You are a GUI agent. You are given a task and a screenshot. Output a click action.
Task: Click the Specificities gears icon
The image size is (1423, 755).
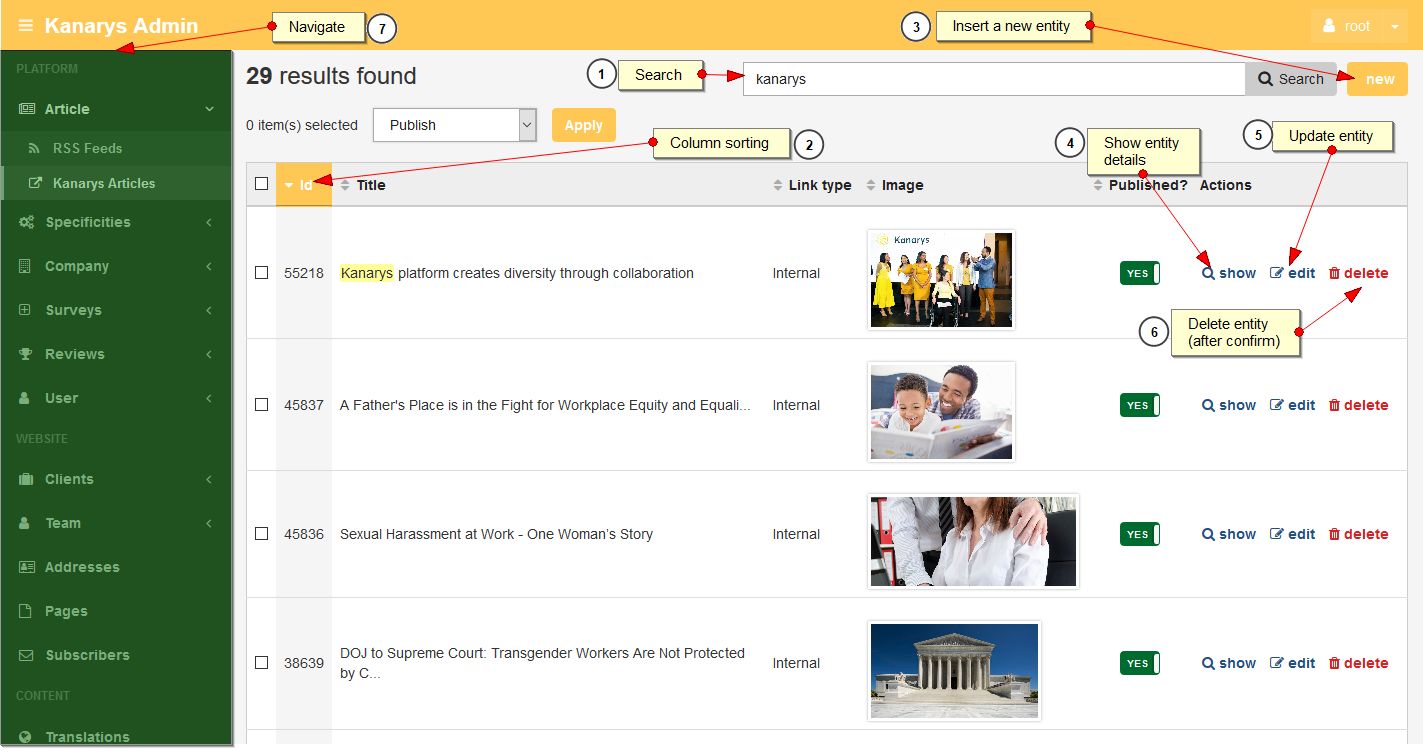26,222
